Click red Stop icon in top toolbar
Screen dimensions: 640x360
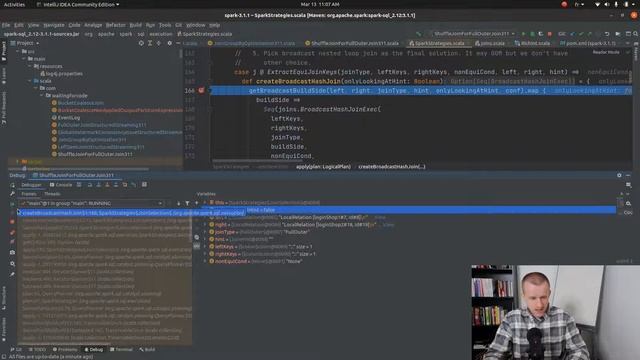point(550,33)
